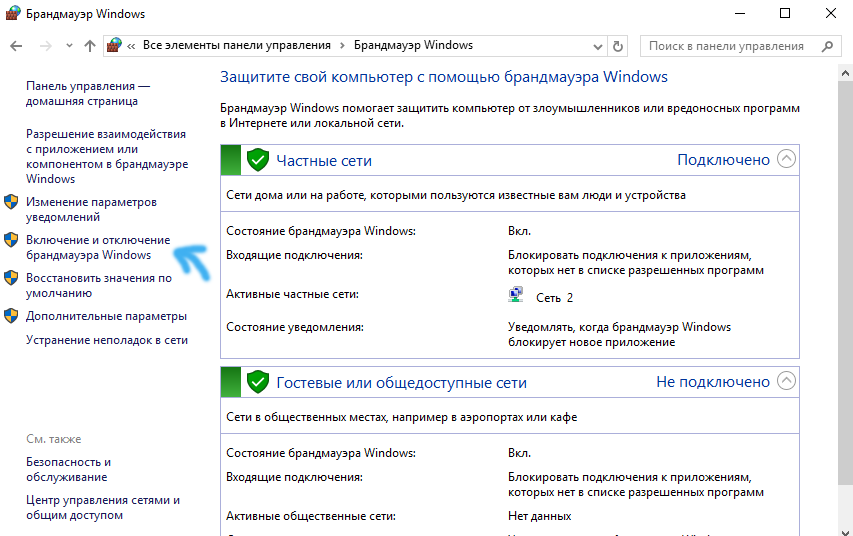This screenshot has height=536, width=853.
Task: Select 'Все элементы панели управления' breadcrumb
Action: tap(237, 45)
